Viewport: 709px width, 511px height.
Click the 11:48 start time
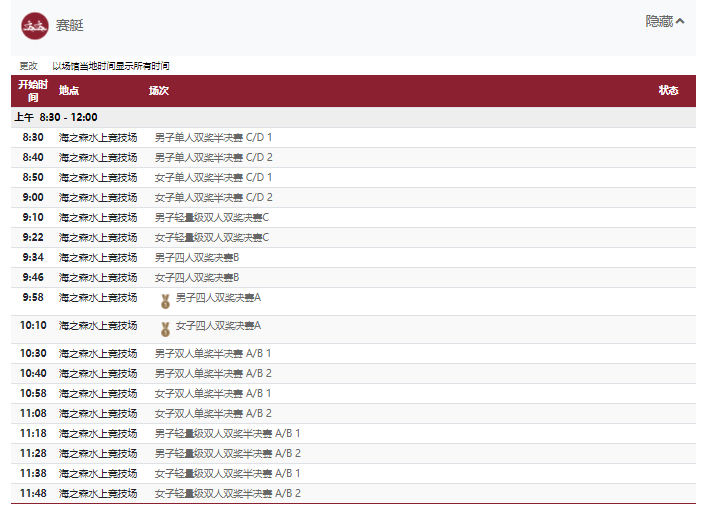[x=33, y=493]
